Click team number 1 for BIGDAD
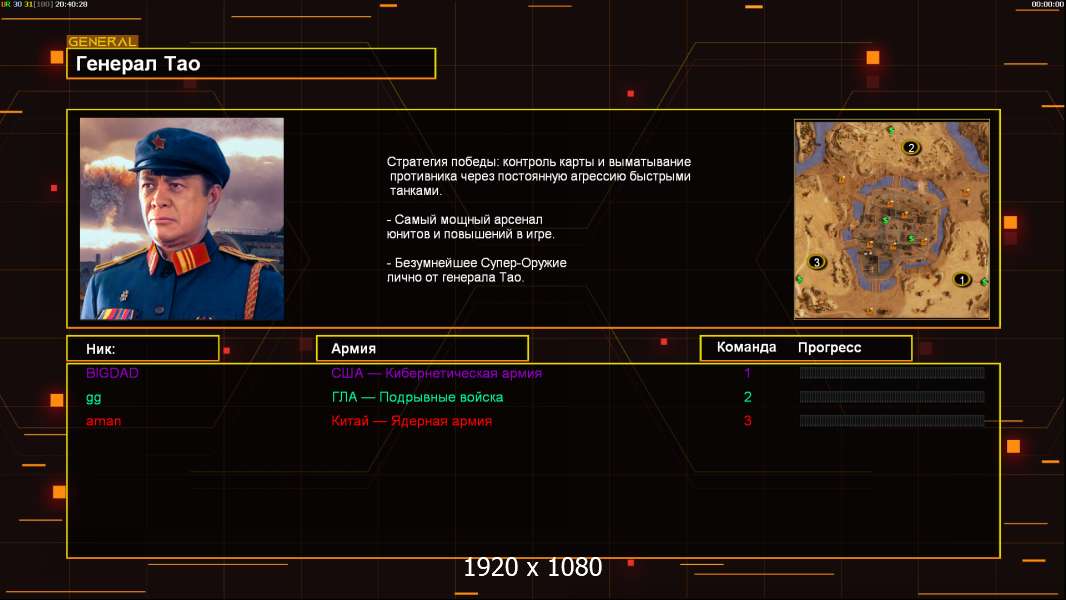The height and width of the screenshot is (600, 1066). (747, 373)
